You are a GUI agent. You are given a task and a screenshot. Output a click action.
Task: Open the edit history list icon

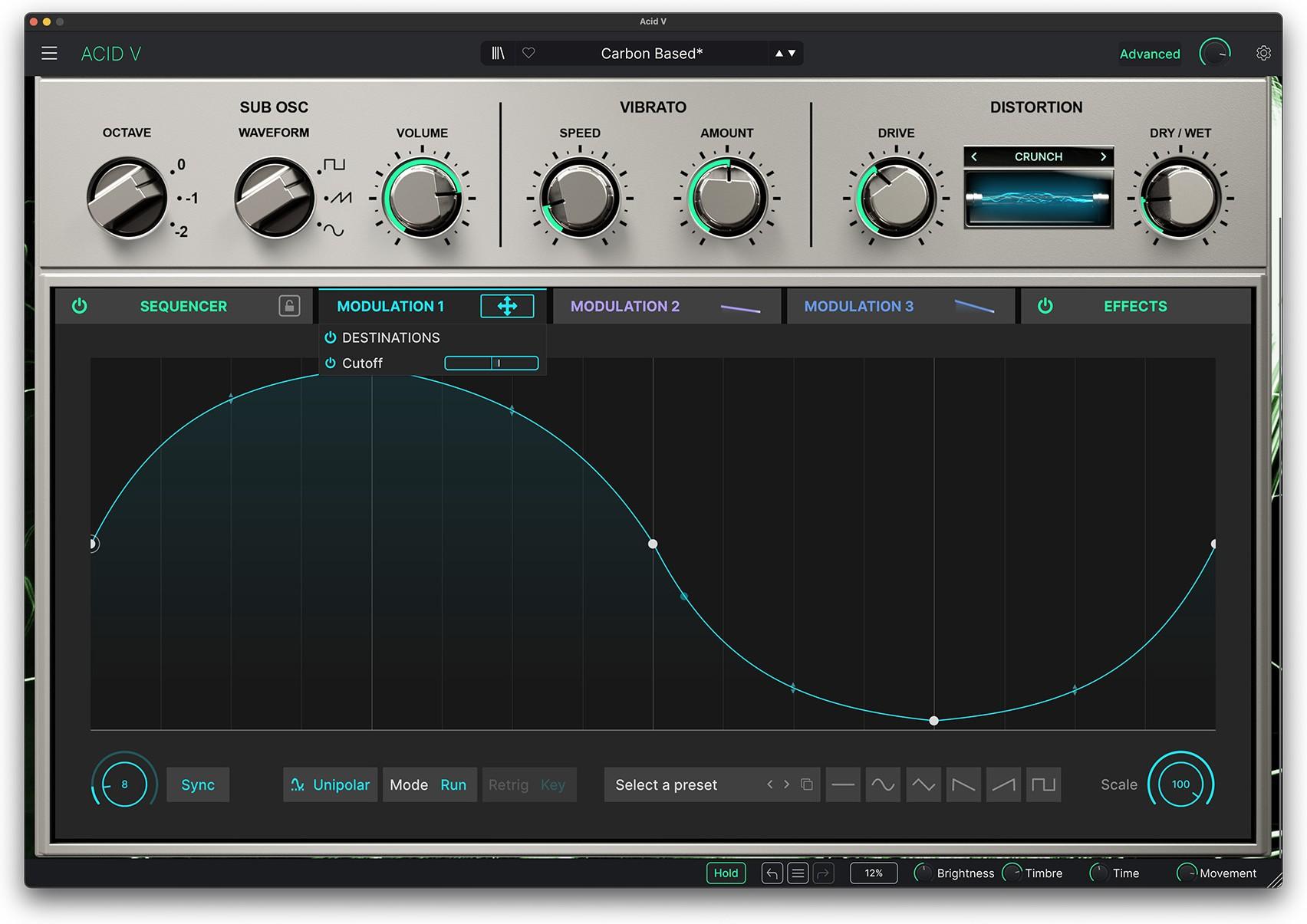[x=798, y=873]
